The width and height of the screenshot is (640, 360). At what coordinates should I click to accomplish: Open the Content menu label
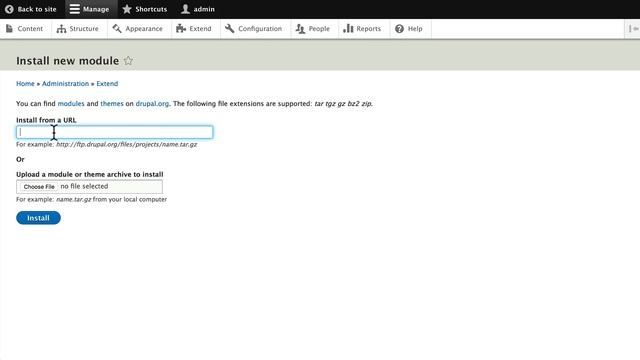click(x=30, y=29)
